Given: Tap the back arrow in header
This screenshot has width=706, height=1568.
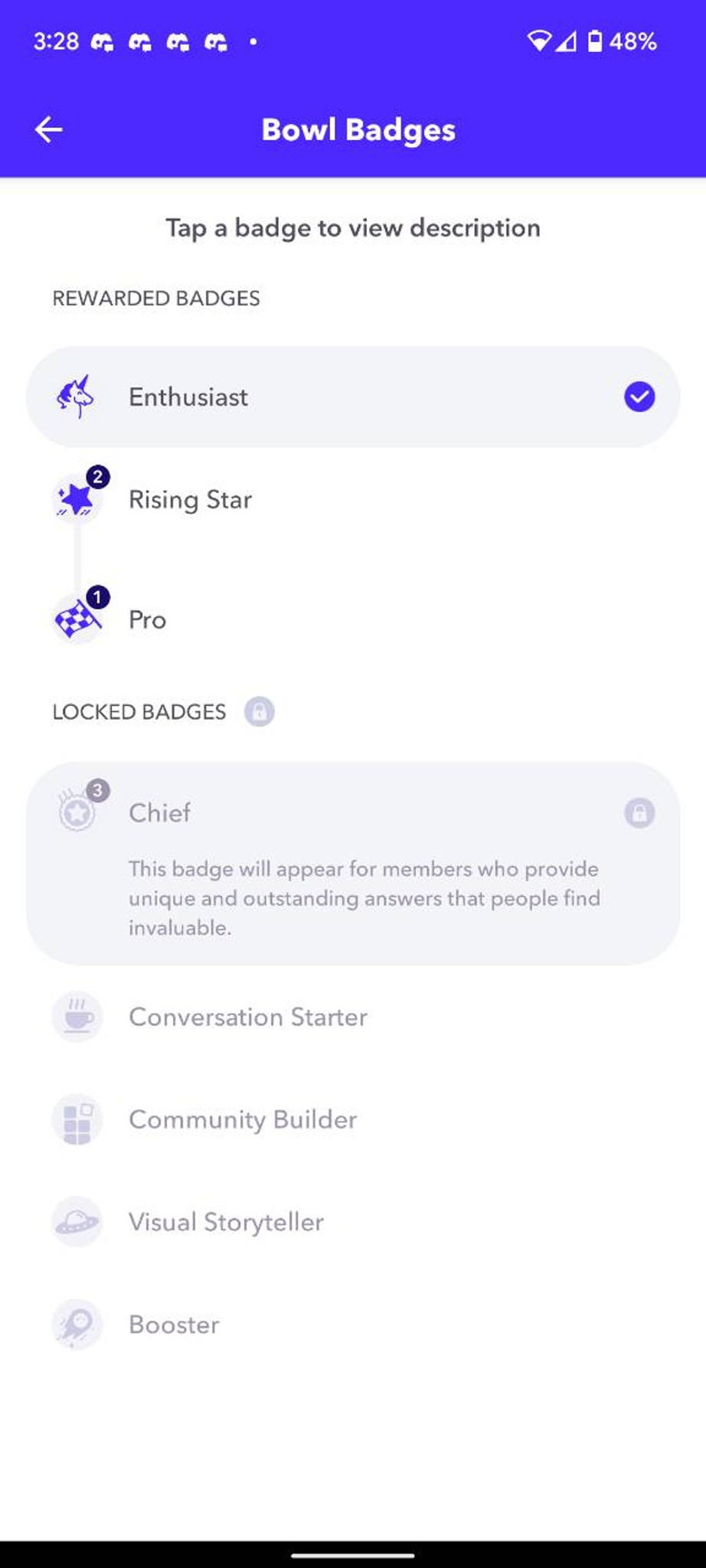Looking at the screenshot, I should pos(48,129).
